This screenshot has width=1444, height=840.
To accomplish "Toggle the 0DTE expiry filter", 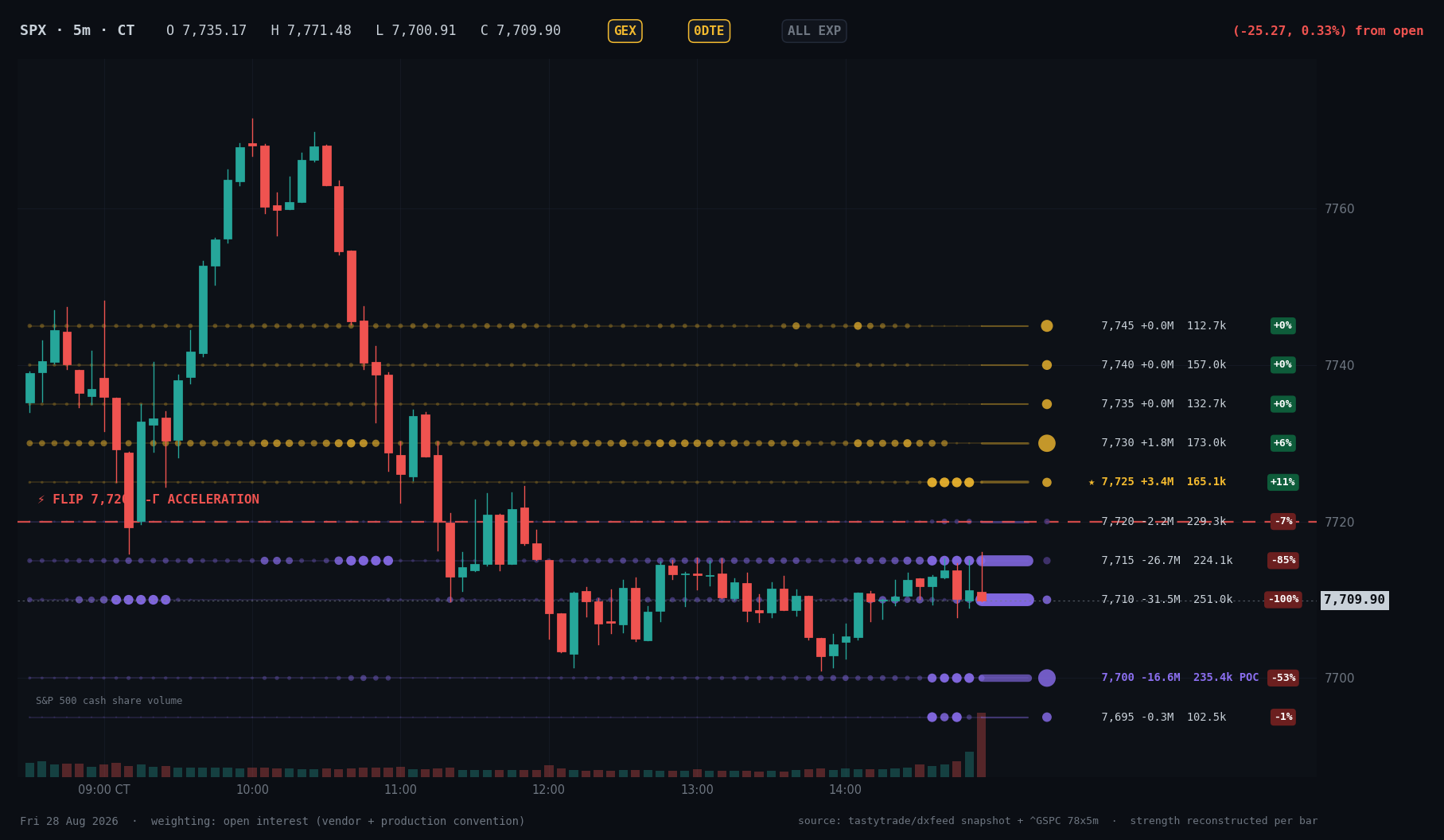I will [x=709, y=31].
